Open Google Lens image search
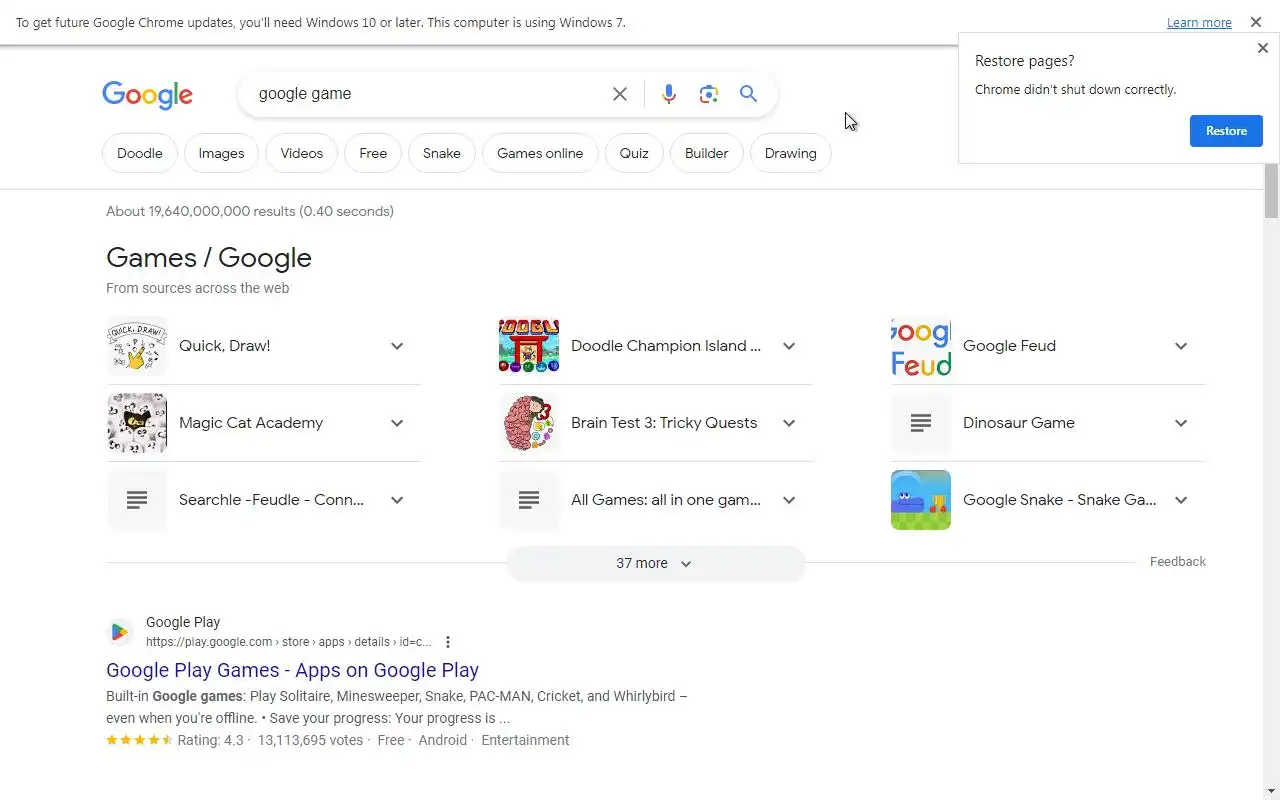1280x800 pixels. click(x=709, y=94)
